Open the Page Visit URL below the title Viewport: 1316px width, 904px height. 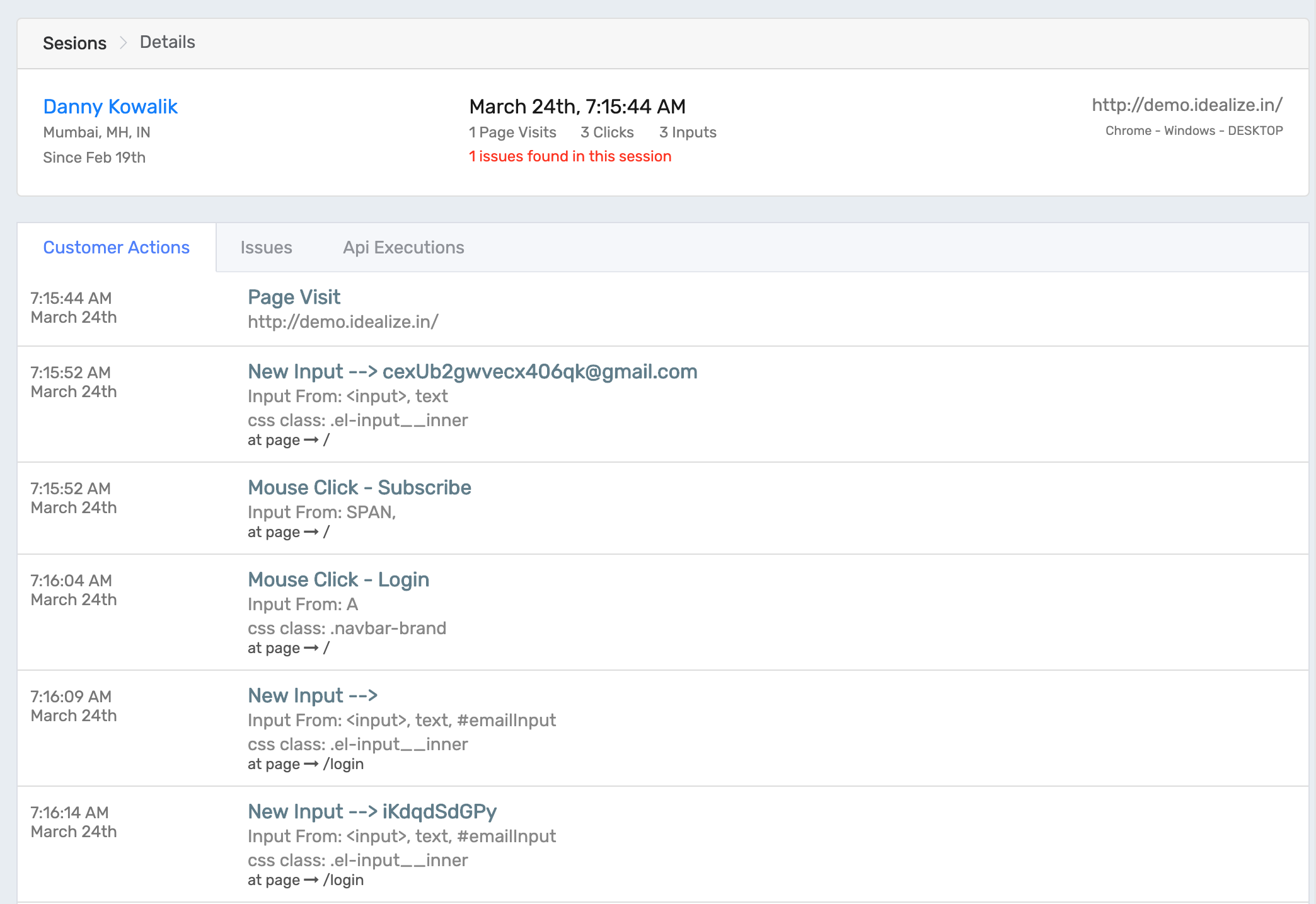343,322
